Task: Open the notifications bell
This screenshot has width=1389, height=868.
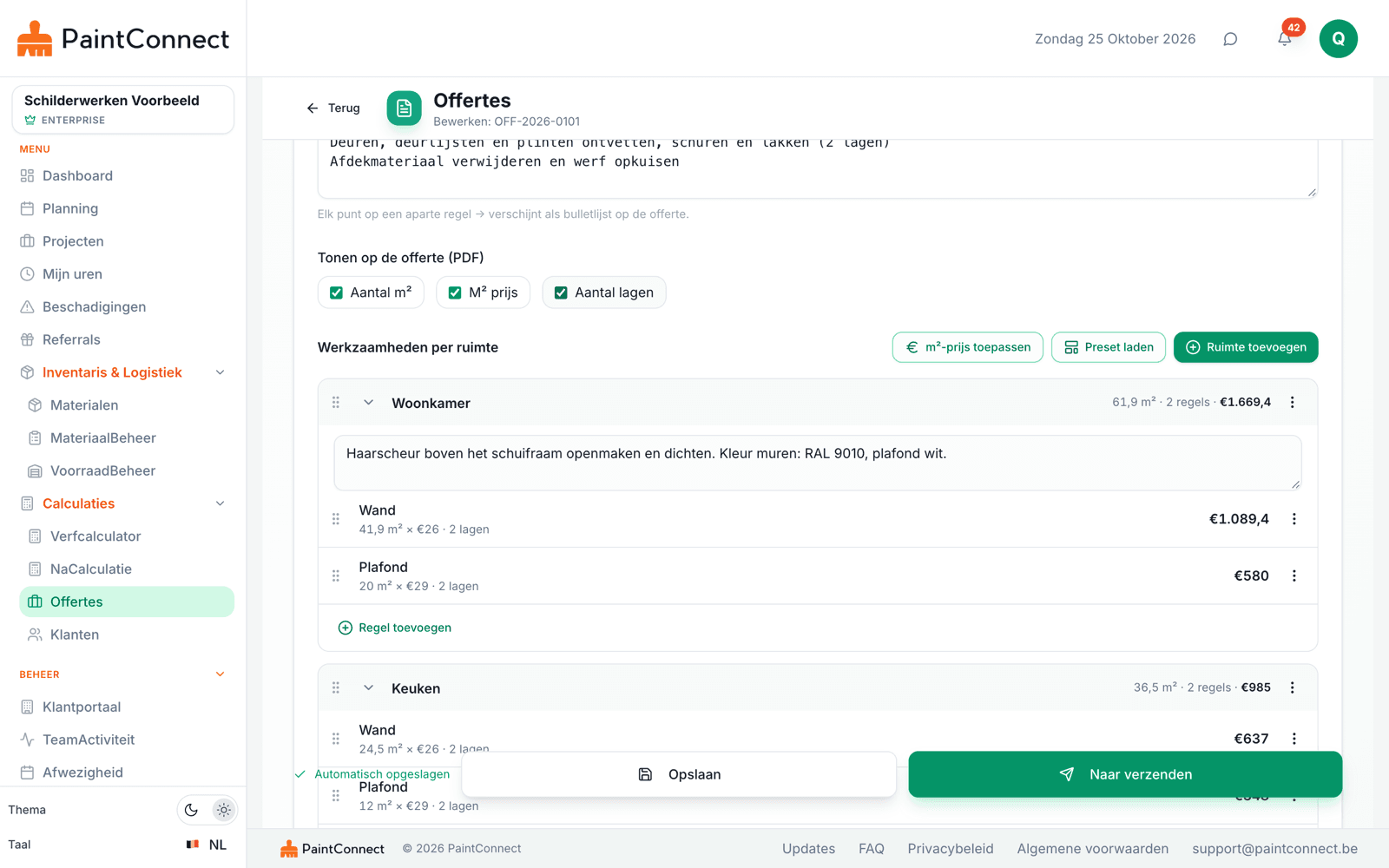Action: coord(1285,39)
